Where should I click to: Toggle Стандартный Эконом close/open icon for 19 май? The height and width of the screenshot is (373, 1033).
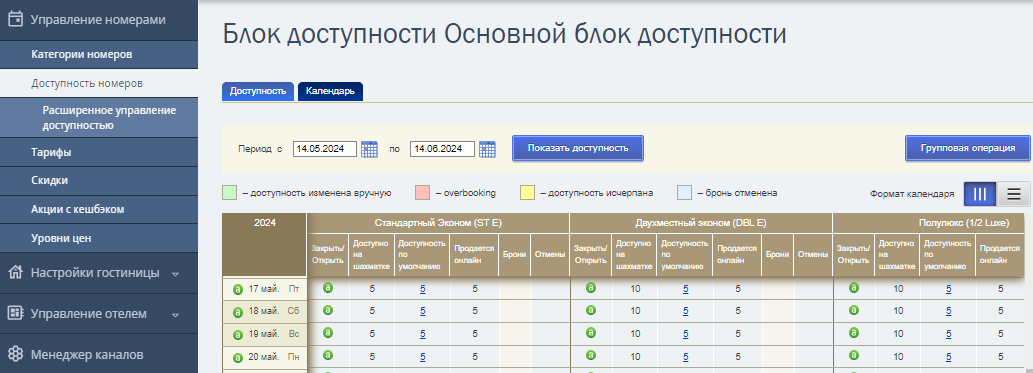point(328,333)
